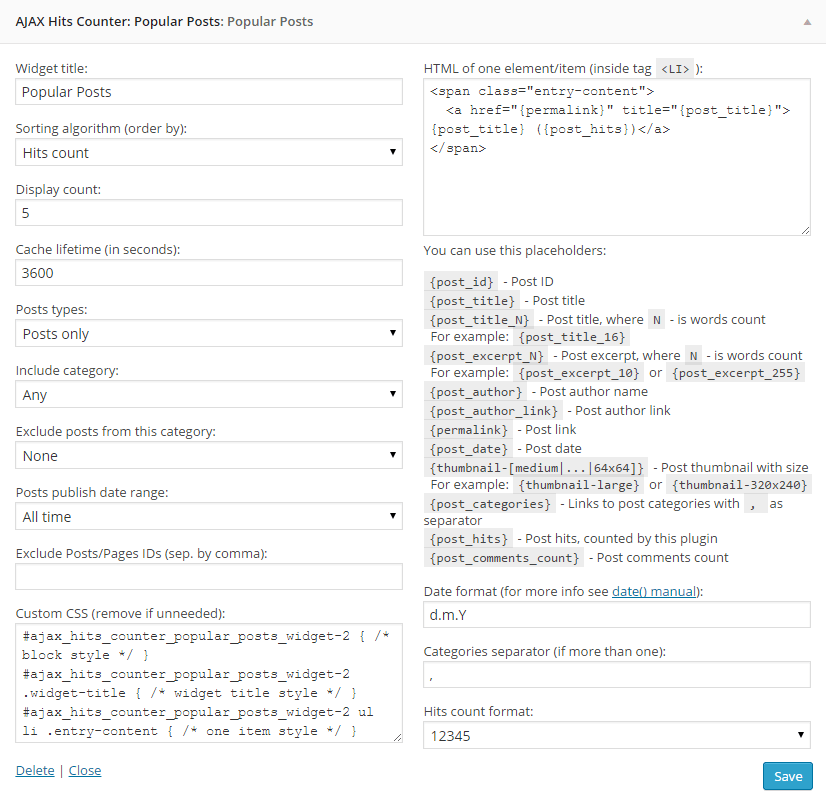Open the Posts types dropdown

(x=209, y=334)
